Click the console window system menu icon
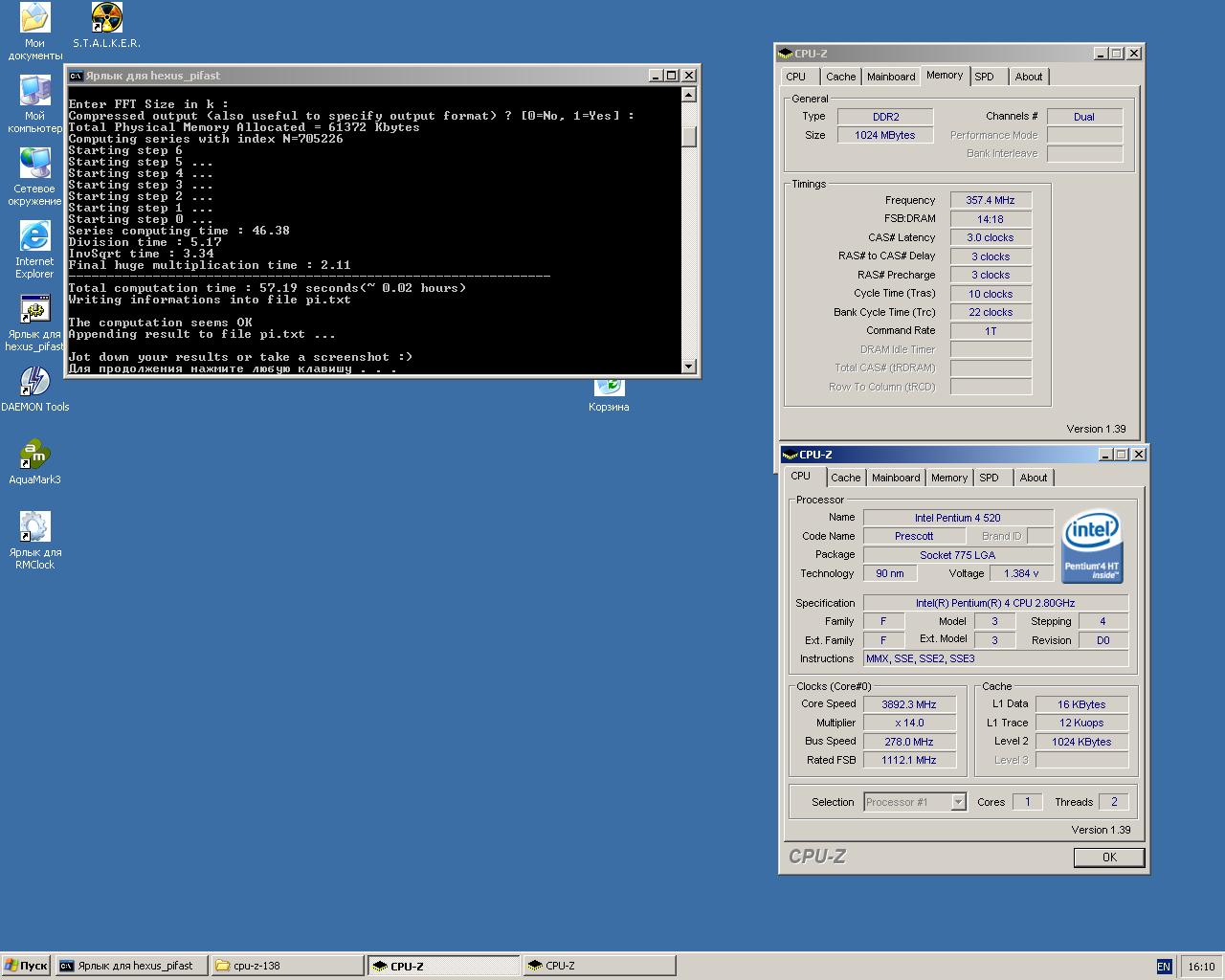 click(76, 76)
